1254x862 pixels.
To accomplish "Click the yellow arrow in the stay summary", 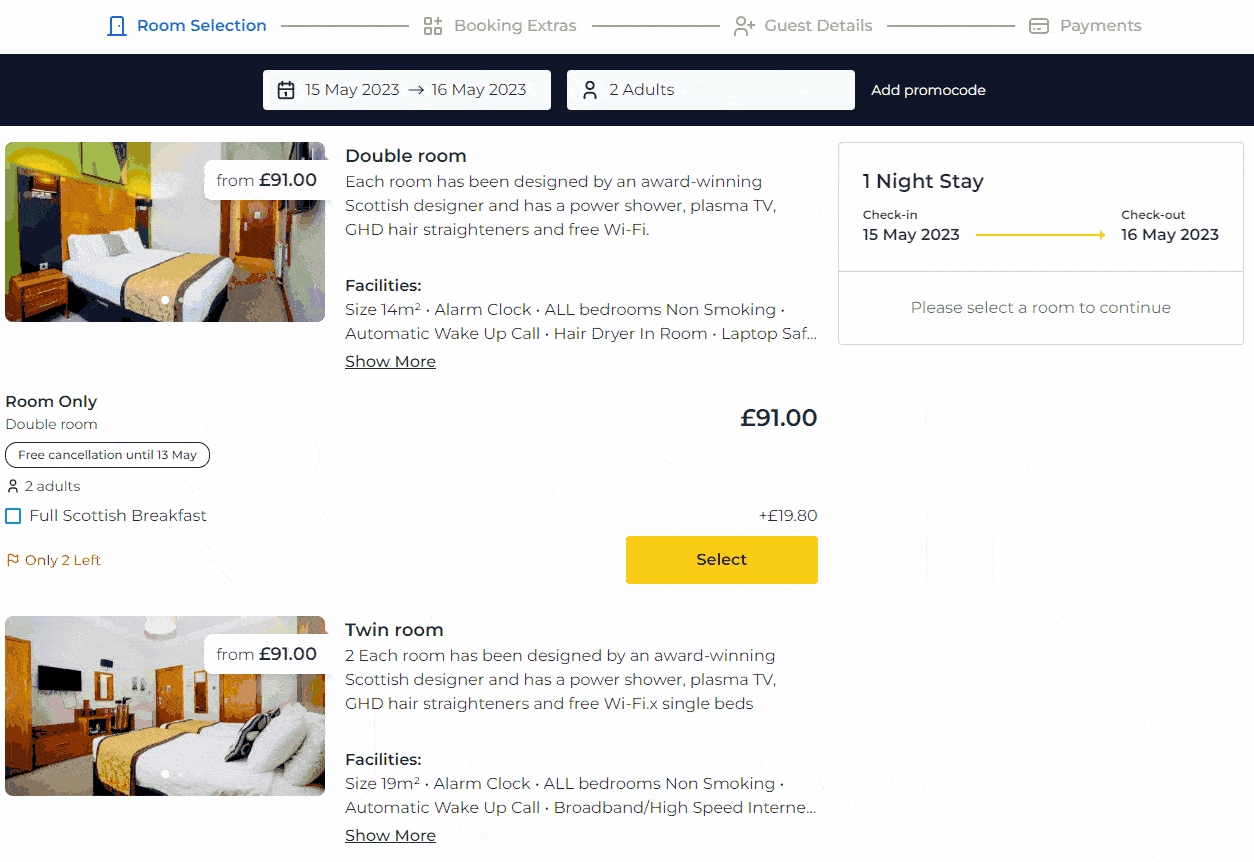I will click(x=1039, y=234).
